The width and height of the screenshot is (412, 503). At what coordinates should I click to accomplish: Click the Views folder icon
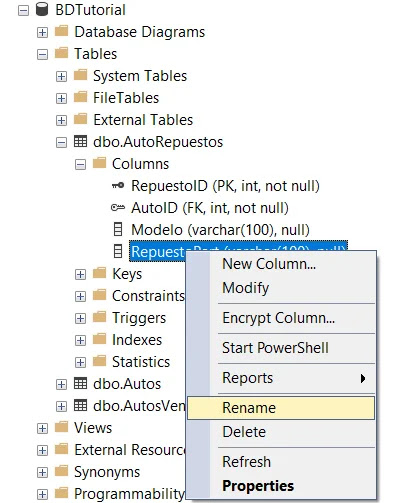(x=61, y=427)
